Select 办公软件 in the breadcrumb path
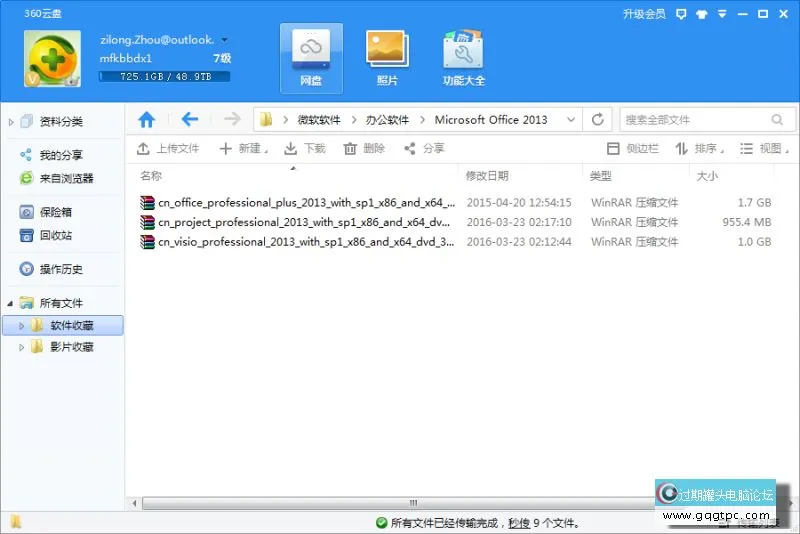Image resolution: width=800 pixels, height=534 pixels. 387,120
